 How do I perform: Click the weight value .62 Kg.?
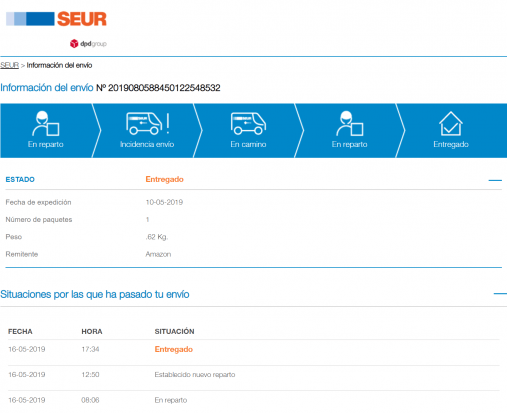[157, 237]
